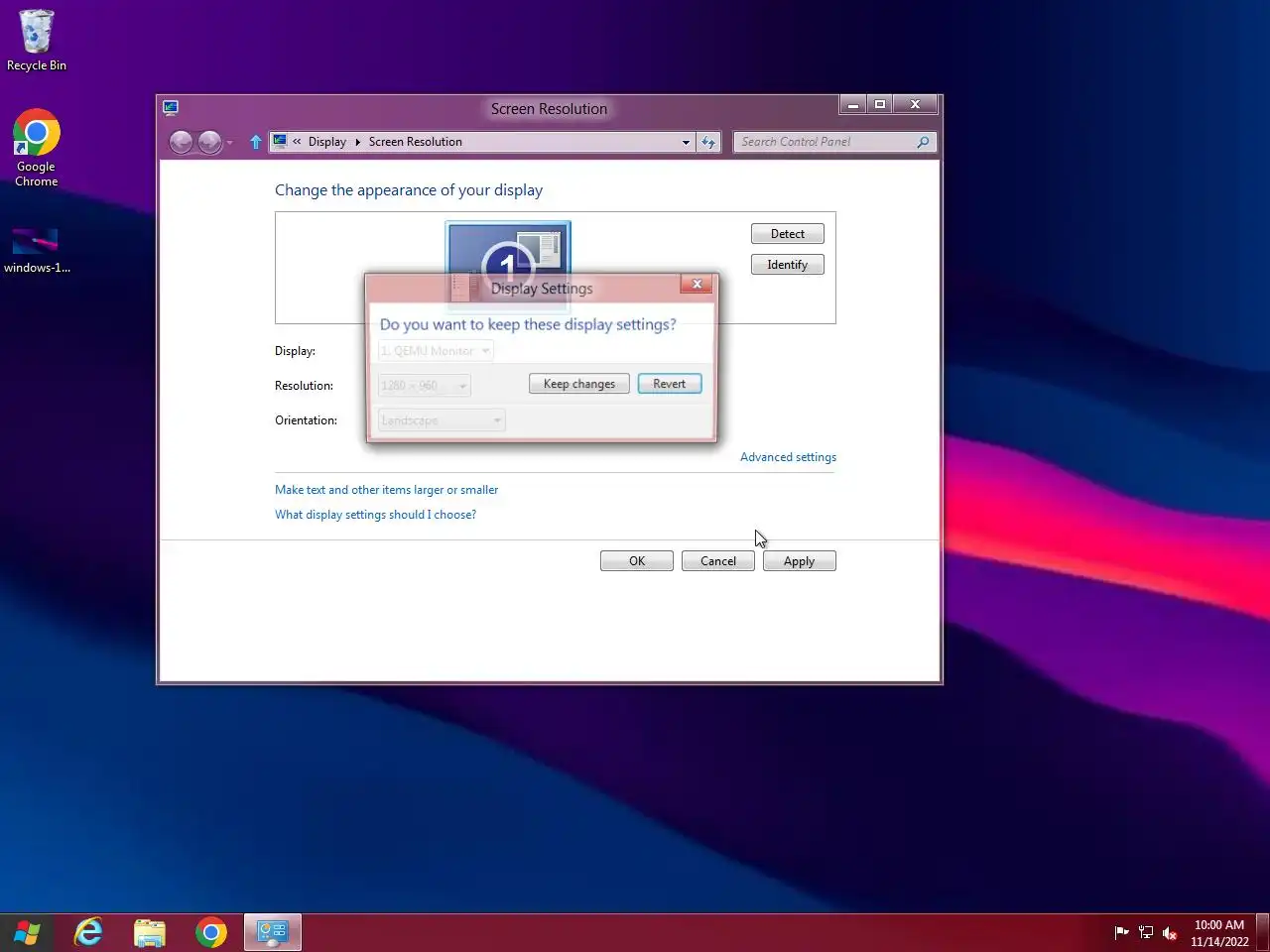Confirm with the OK button
Image resolution: width=1270 pixels, height=952 pixels.
tap(637, 561)
